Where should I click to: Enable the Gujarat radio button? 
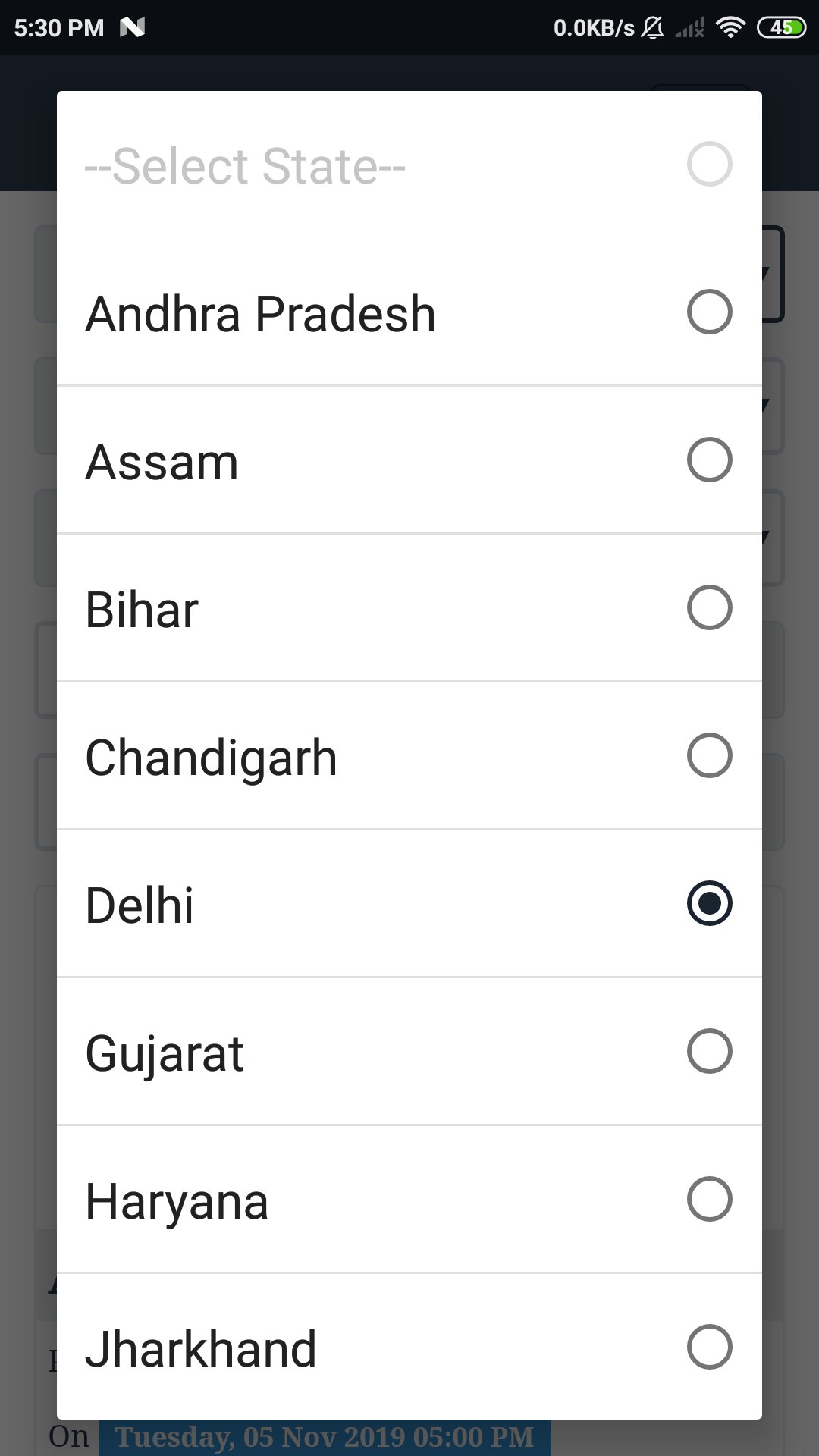click(709, 1051)
